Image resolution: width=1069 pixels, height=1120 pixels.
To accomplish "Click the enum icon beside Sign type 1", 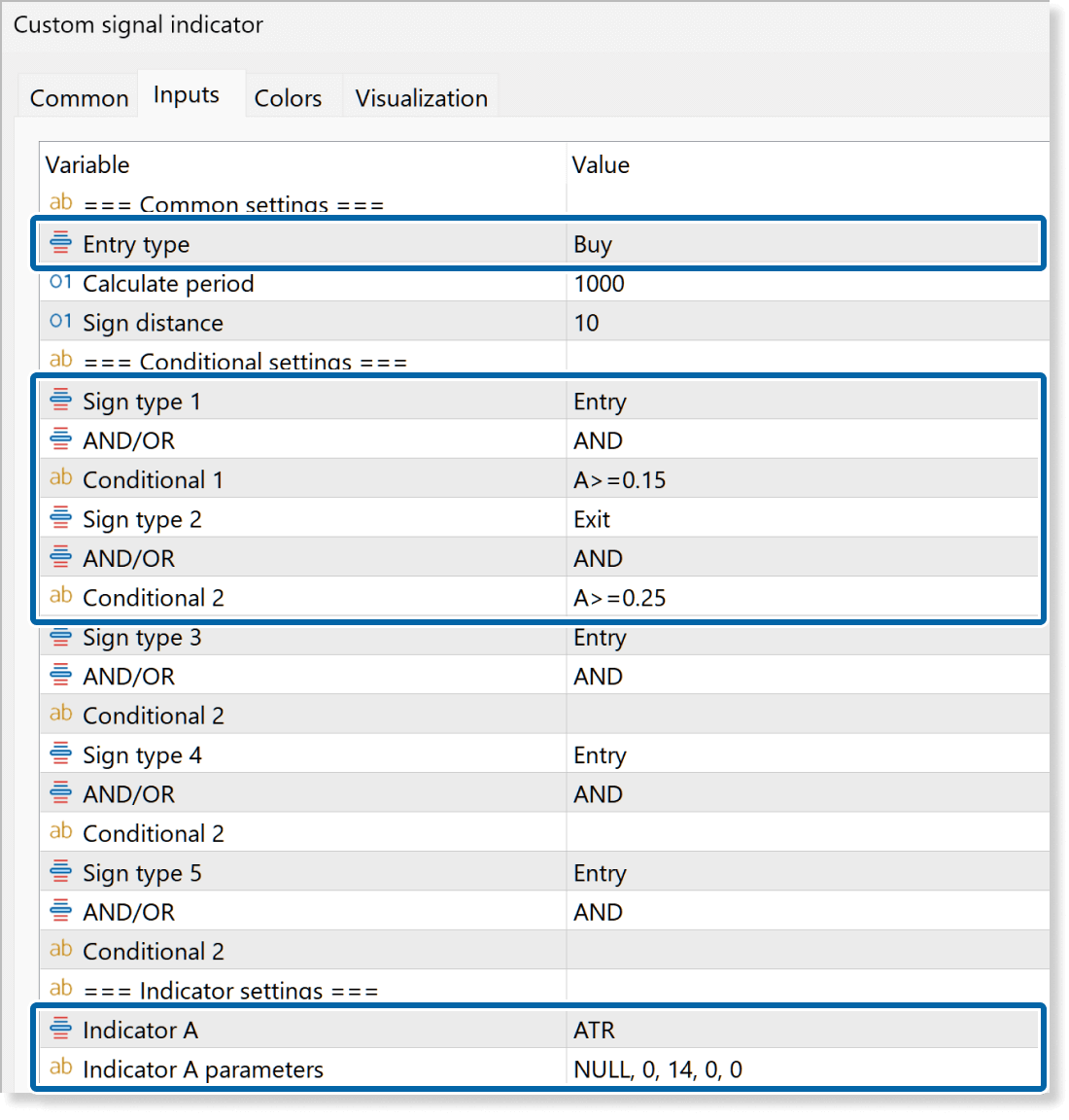I will tap(60, 401).
